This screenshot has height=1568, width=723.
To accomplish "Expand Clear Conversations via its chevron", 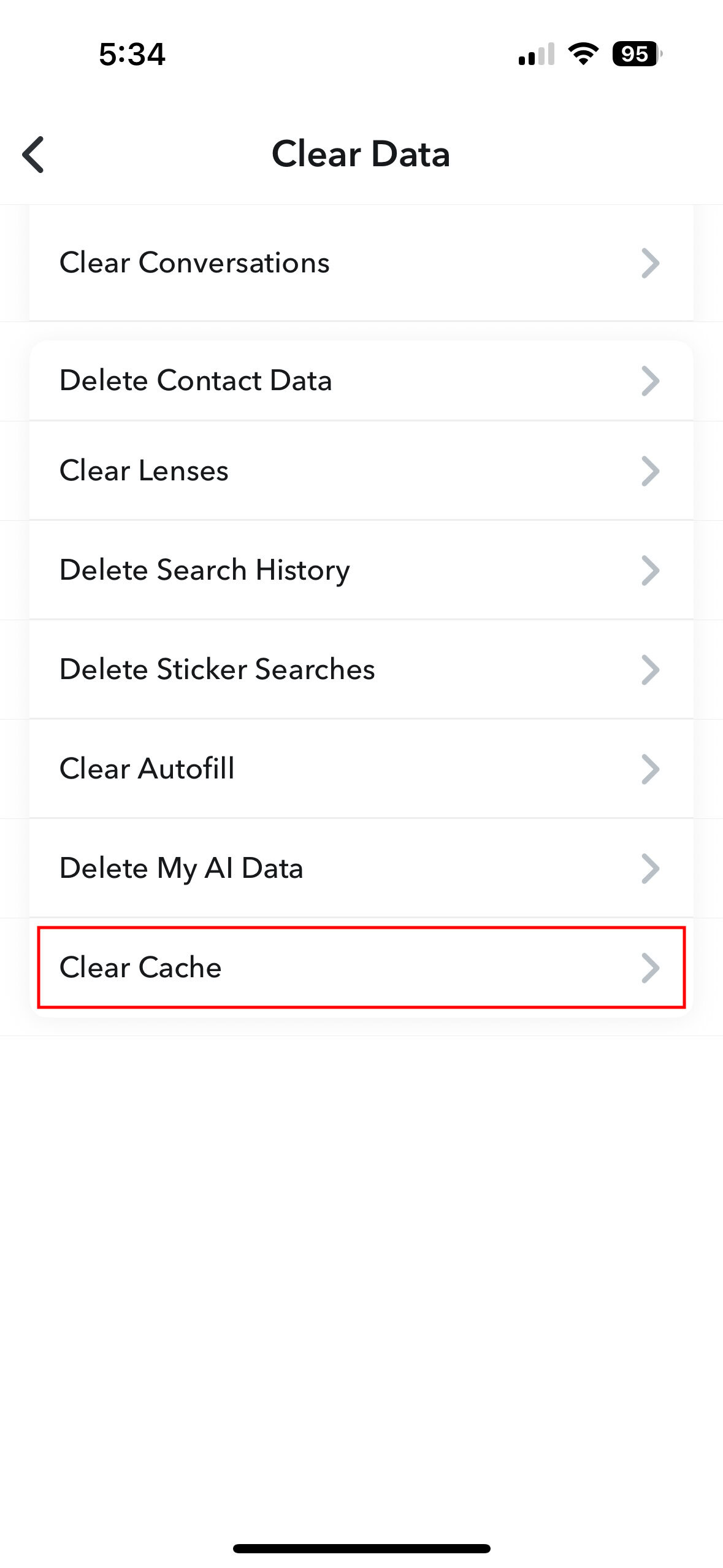I will pos(650,263).
